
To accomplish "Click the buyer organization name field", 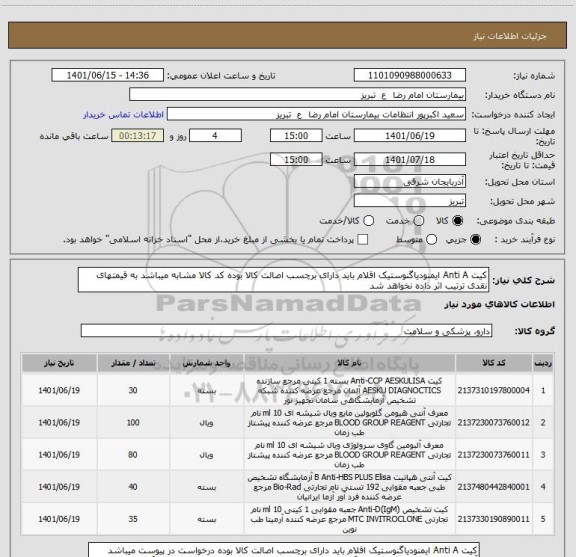I will [x=298, y=95].
